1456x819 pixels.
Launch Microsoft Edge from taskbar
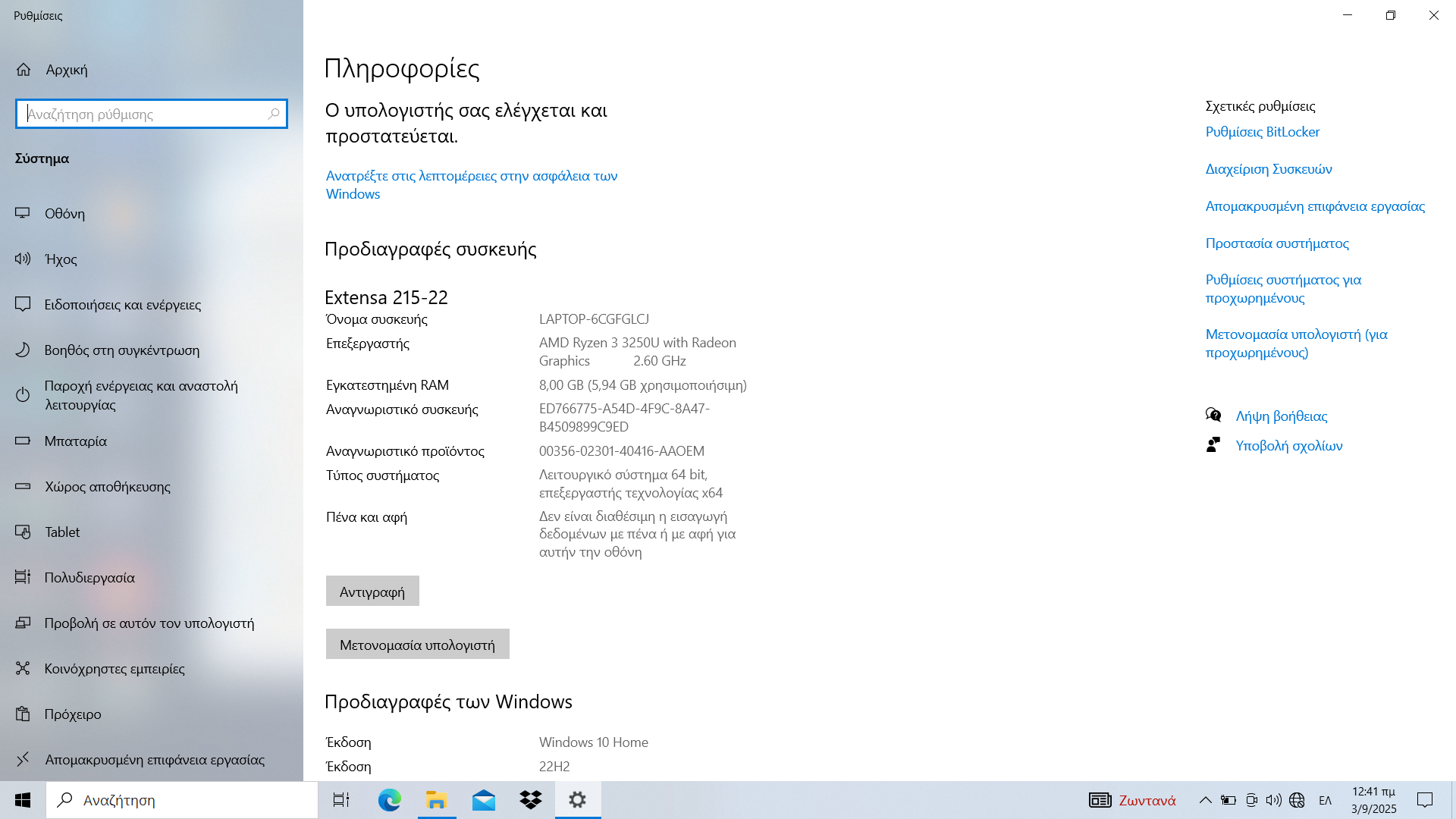(390, 800)
